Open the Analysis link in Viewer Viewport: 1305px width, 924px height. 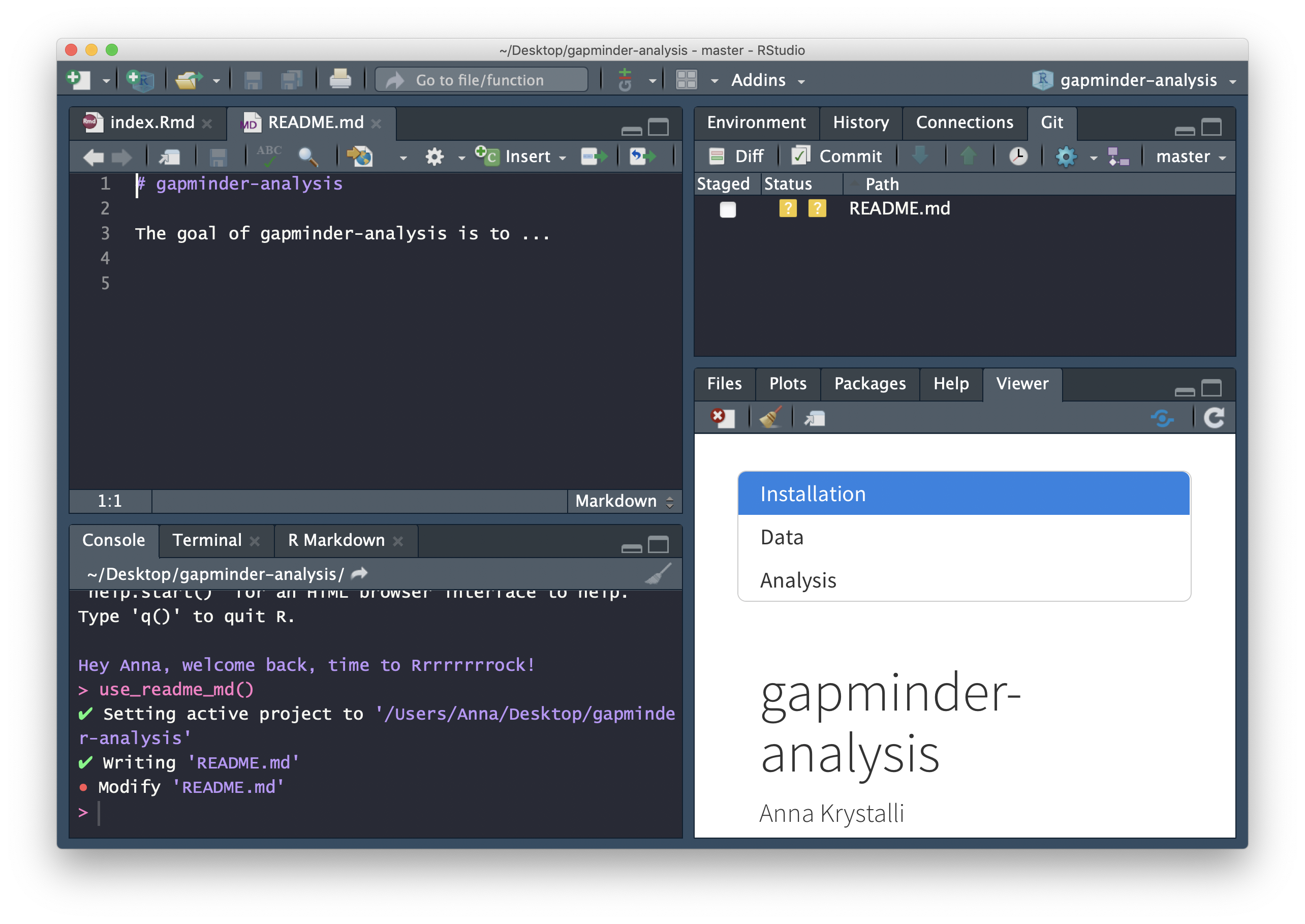(964, 580)
